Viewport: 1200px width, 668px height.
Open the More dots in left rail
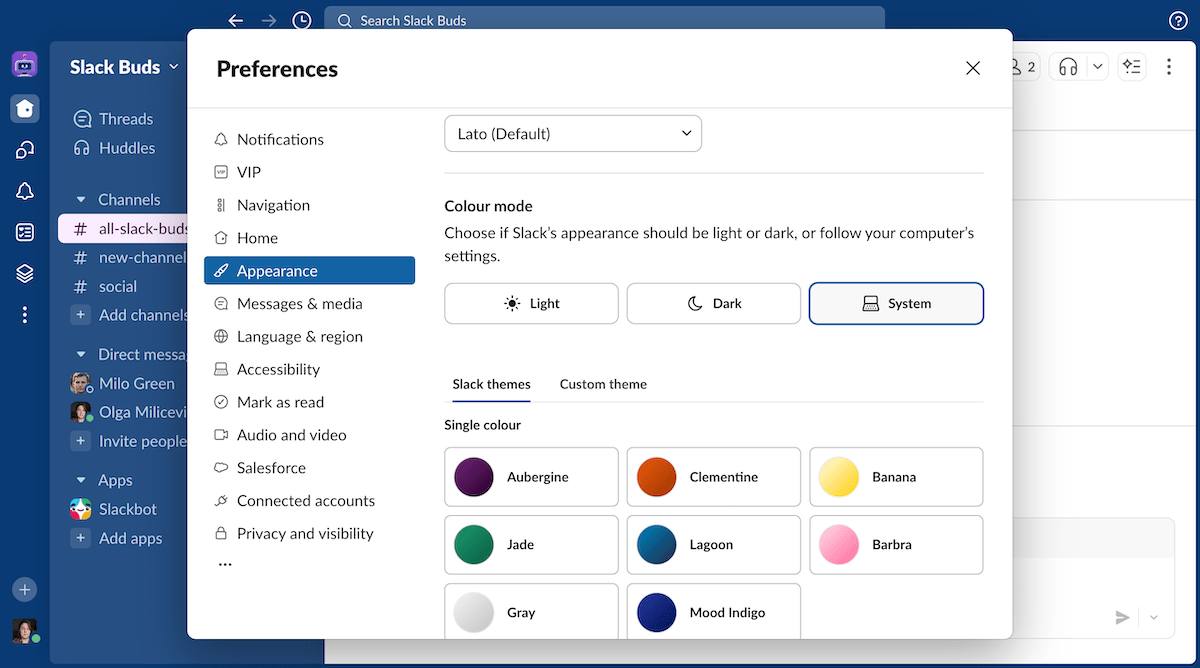tap(25, 315)
